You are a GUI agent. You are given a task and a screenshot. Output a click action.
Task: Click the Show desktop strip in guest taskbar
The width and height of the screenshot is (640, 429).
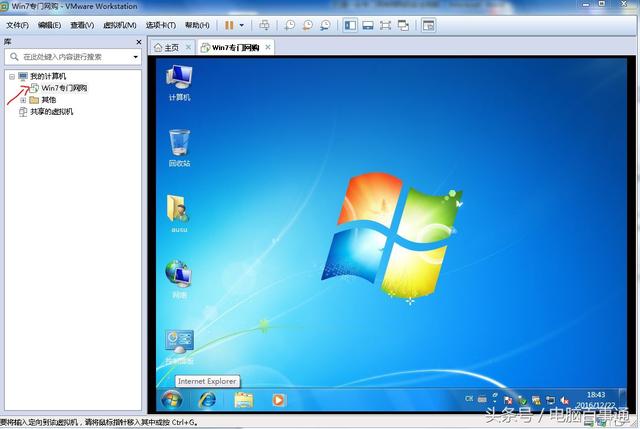click(x=622, y=400)
